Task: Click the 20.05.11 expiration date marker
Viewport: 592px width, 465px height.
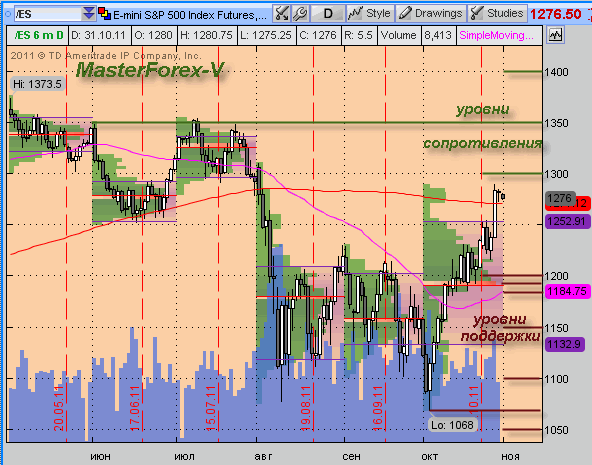Action: click(x=59, y=408)
